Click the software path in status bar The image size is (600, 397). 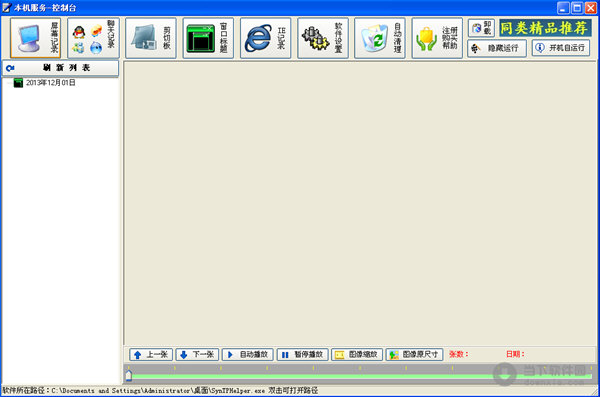coord(160,390)
